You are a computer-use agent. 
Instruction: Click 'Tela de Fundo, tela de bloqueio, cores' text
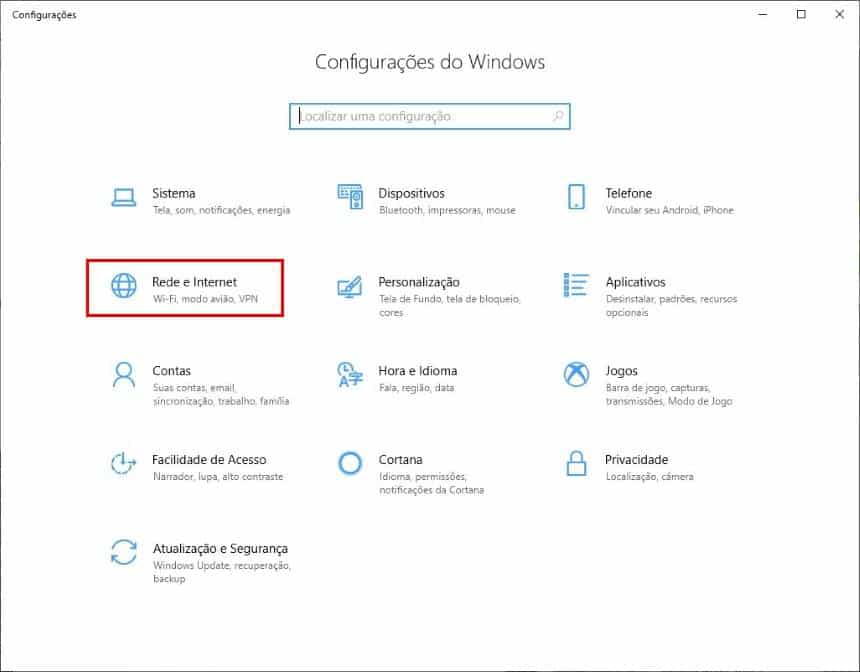(450, 306)
